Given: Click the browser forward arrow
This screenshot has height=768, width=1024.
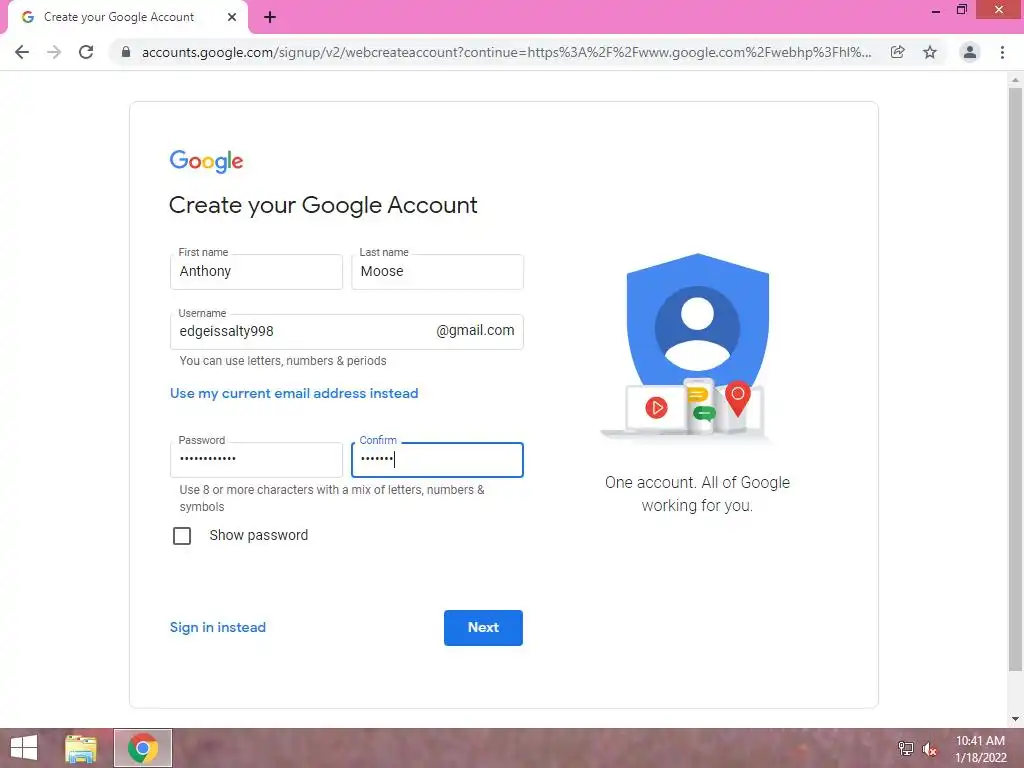Looking at the screenshot, I should 54,52.
